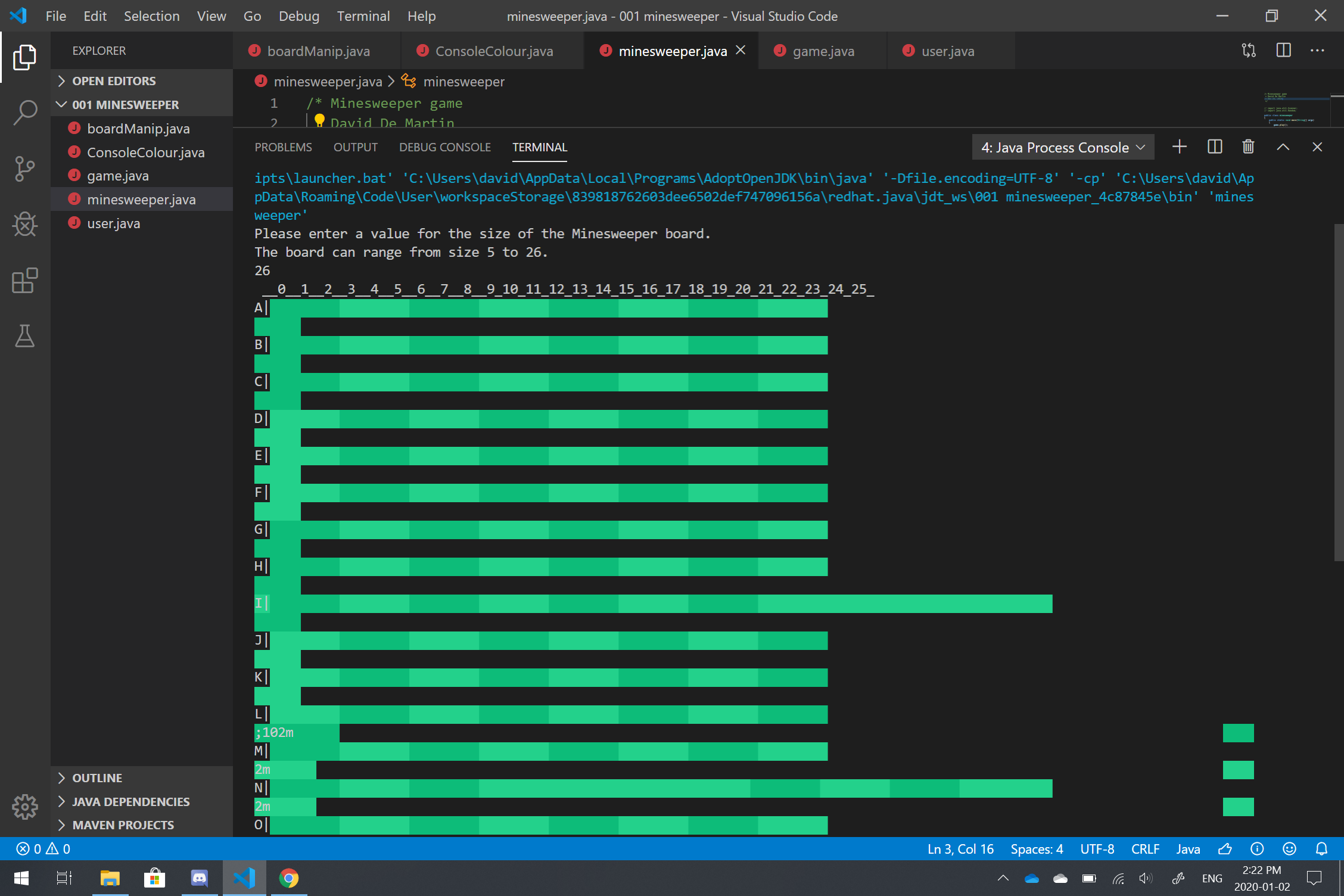Open the Manage gear icon

click(24, 807)
